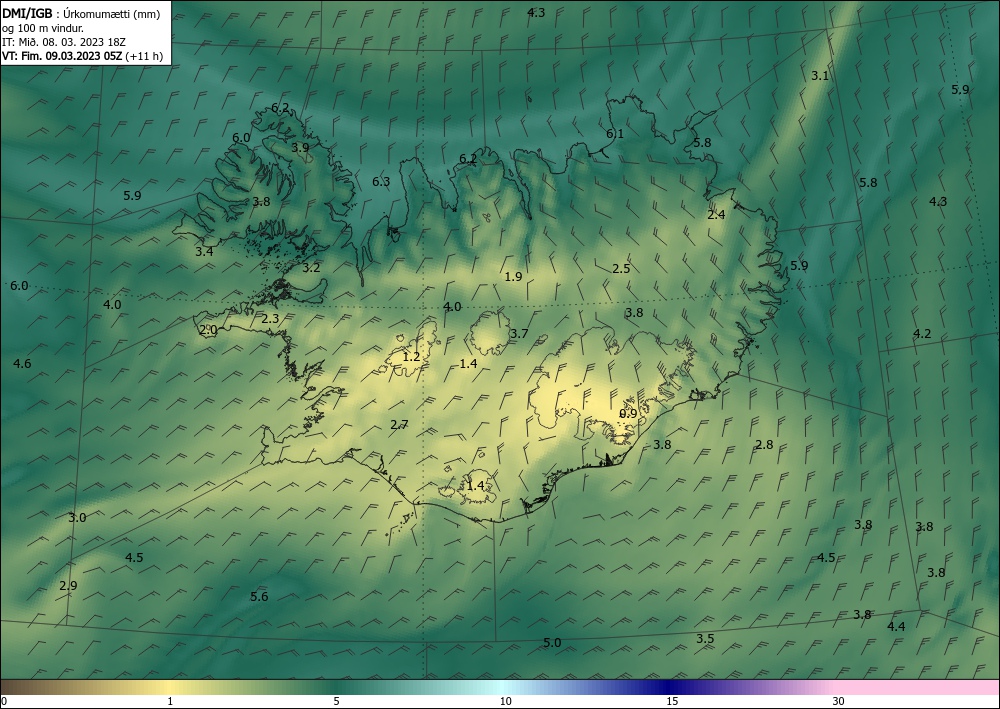Click the map value 3.0
The image size is (1000, 709).
(x=77, y=518)
